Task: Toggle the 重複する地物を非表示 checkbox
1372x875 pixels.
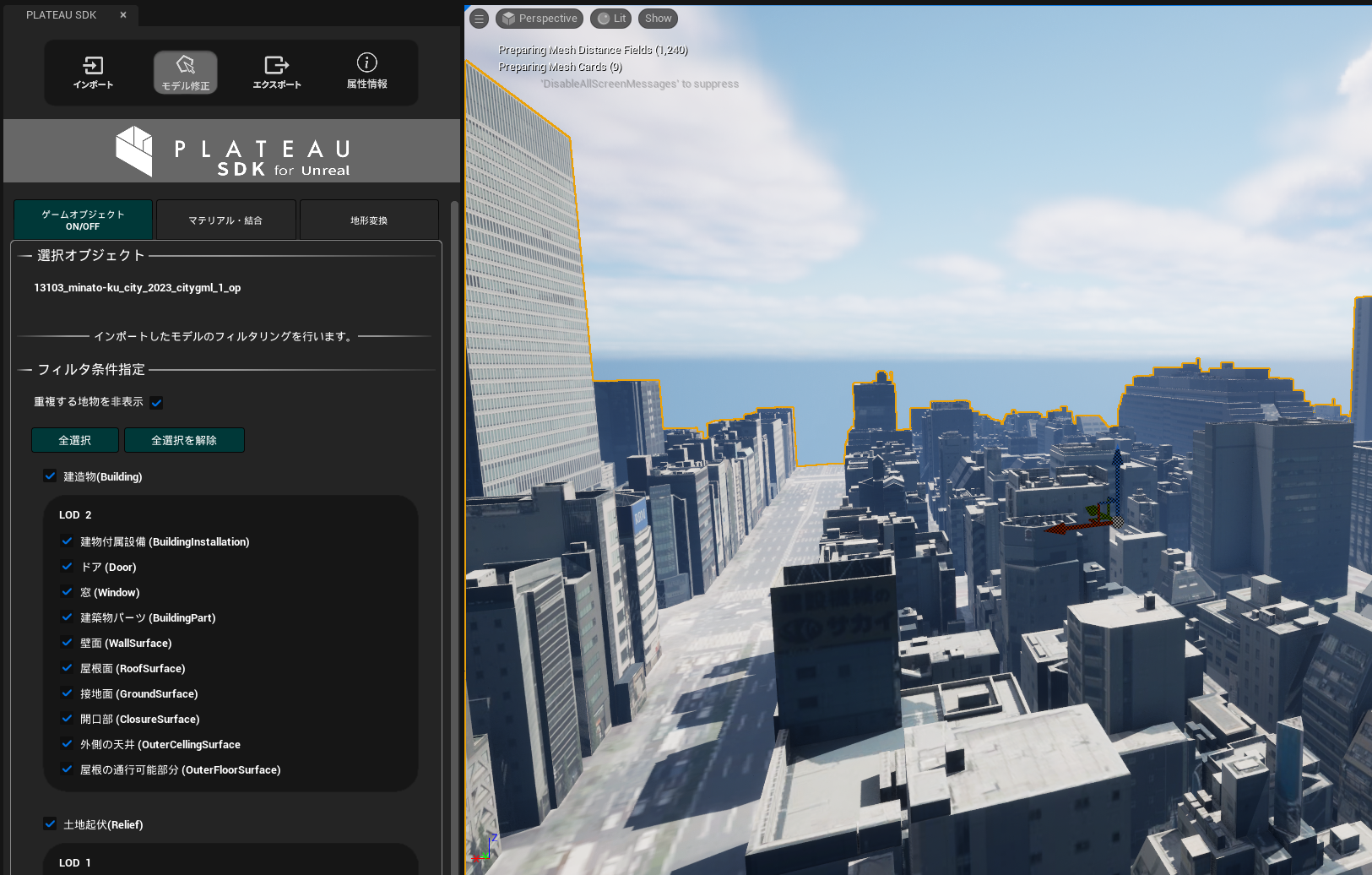Action: pyautogui.click(x=156, y=402)
